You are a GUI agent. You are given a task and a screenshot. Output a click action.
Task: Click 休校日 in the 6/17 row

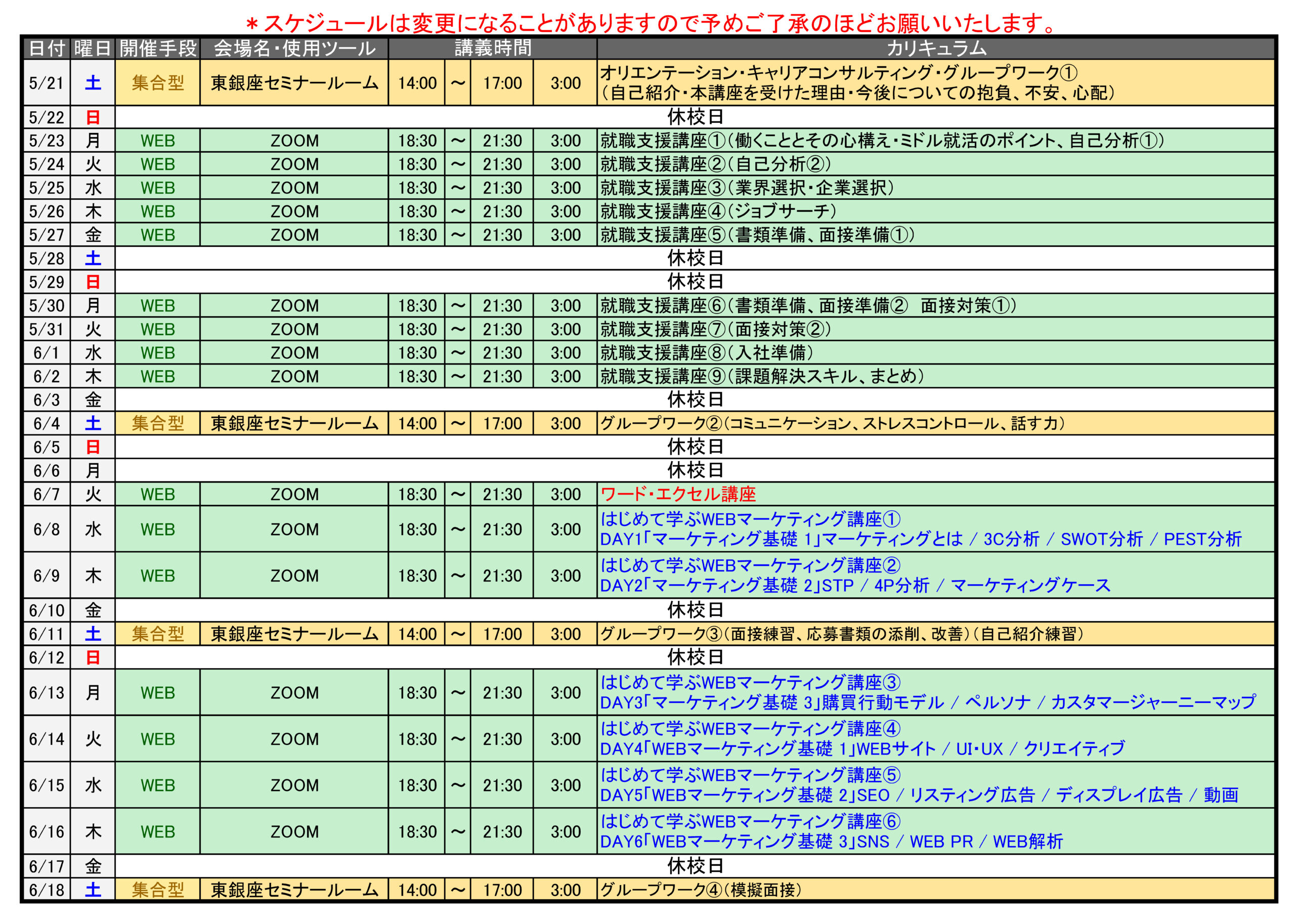pyautogui.click(x=695, y=866)
